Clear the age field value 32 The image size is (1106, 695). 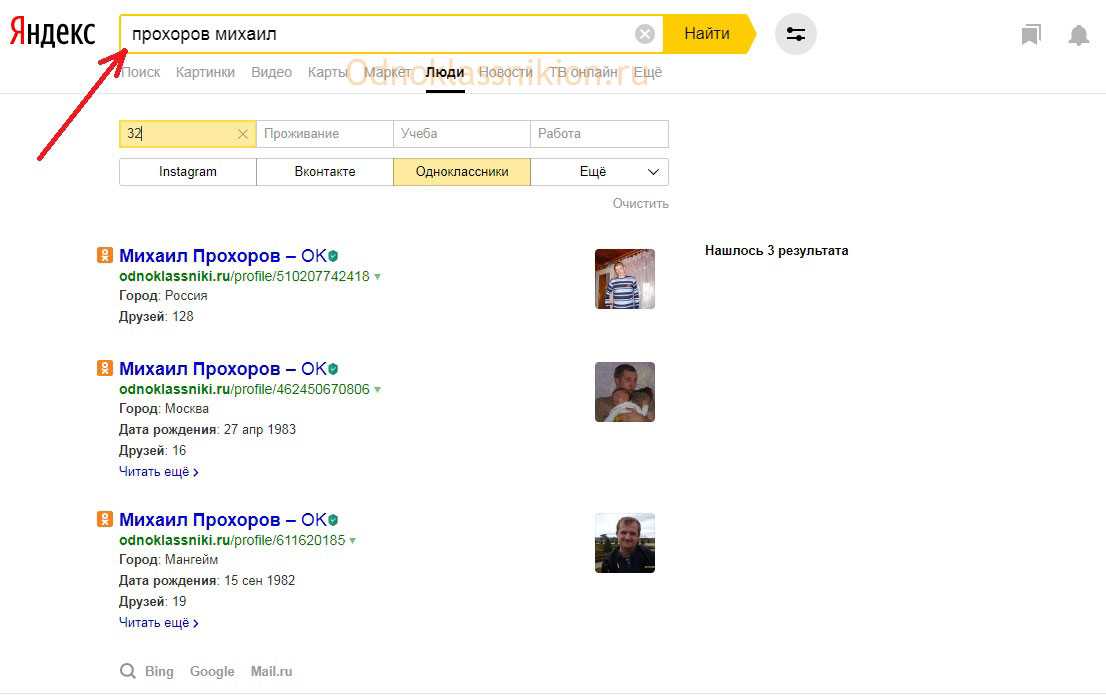243,134
